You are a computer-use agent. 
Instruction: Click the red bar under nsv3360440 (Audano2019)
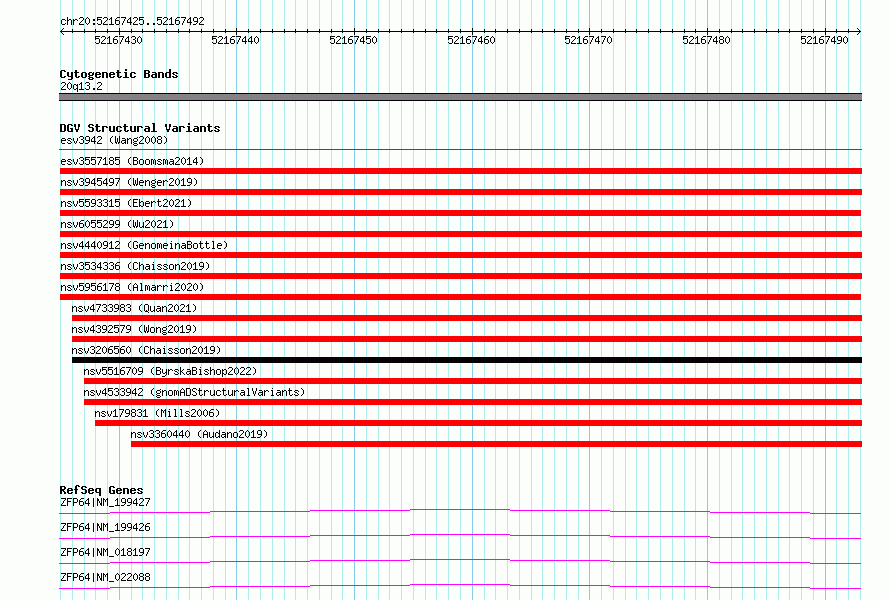[x=496, y=444]
